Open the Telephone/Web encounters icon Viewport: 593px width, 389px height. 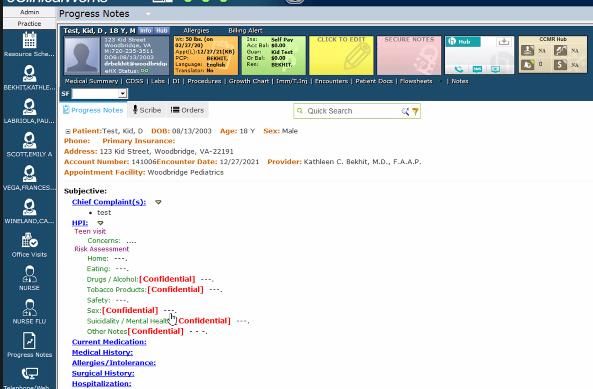pos(29,374)
